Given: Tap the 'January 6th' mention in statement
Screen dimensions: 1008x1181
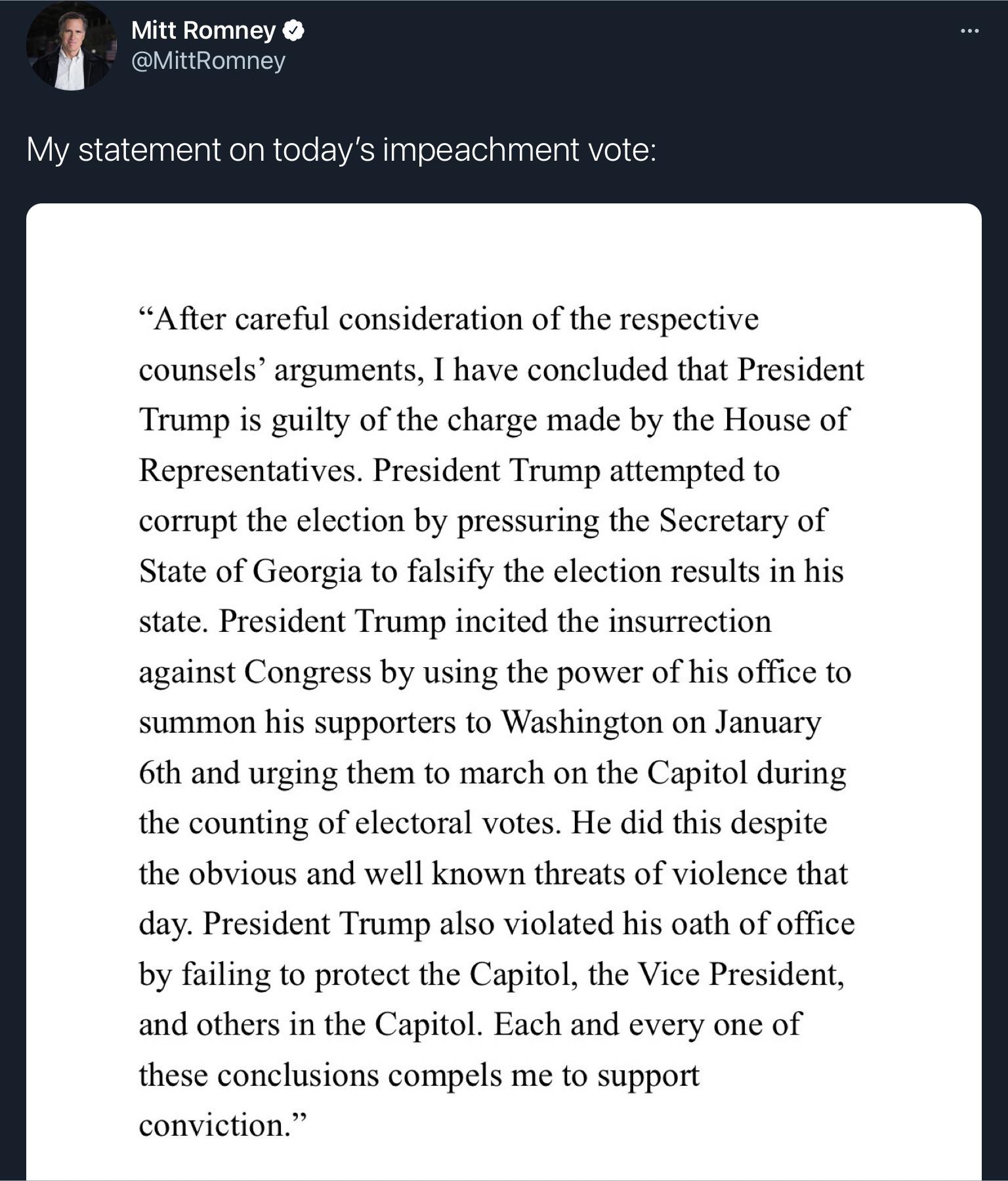Looking at the screenshot, I should (767, 723).
